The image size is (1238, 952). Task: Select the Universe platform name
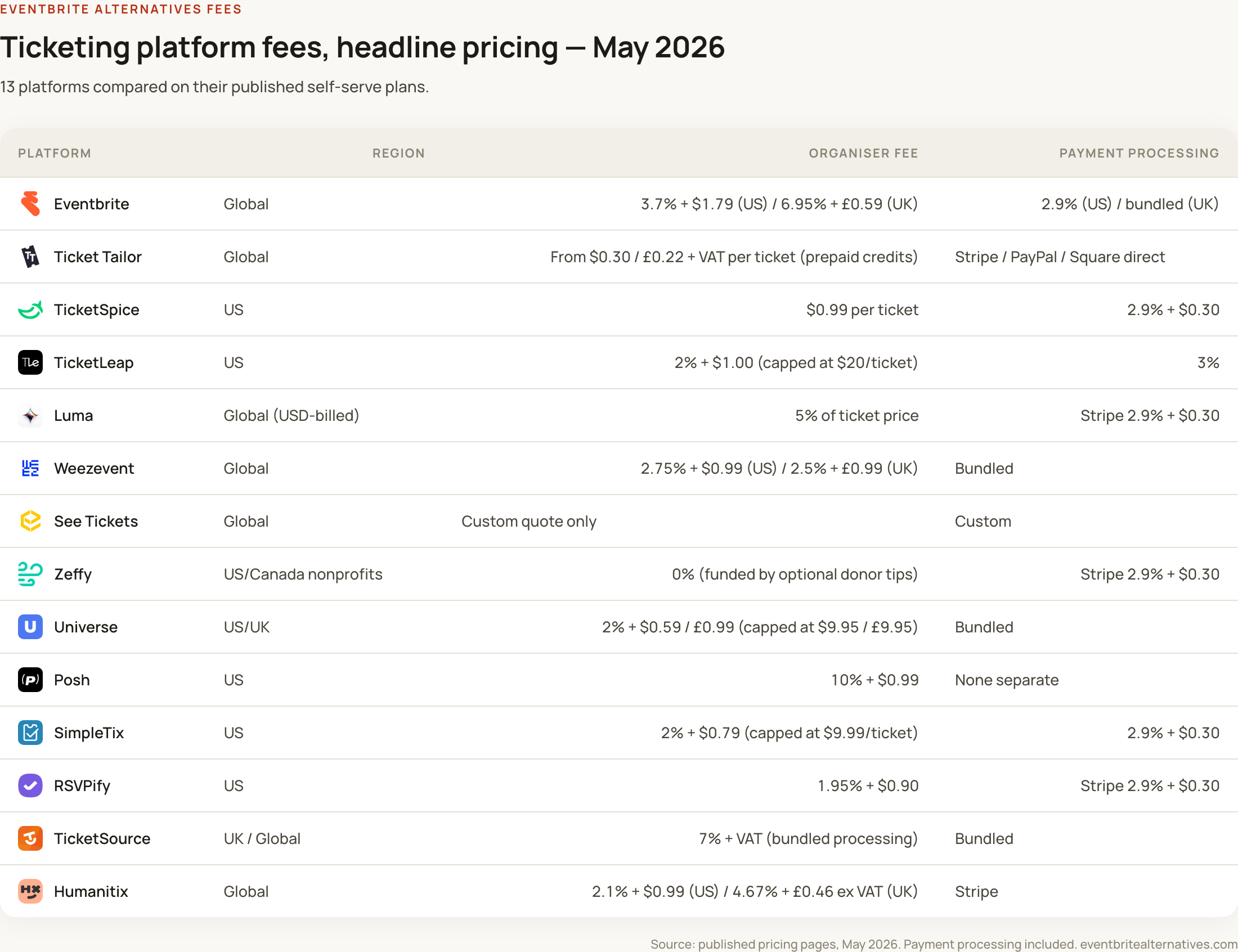click(x=86, y=627)
